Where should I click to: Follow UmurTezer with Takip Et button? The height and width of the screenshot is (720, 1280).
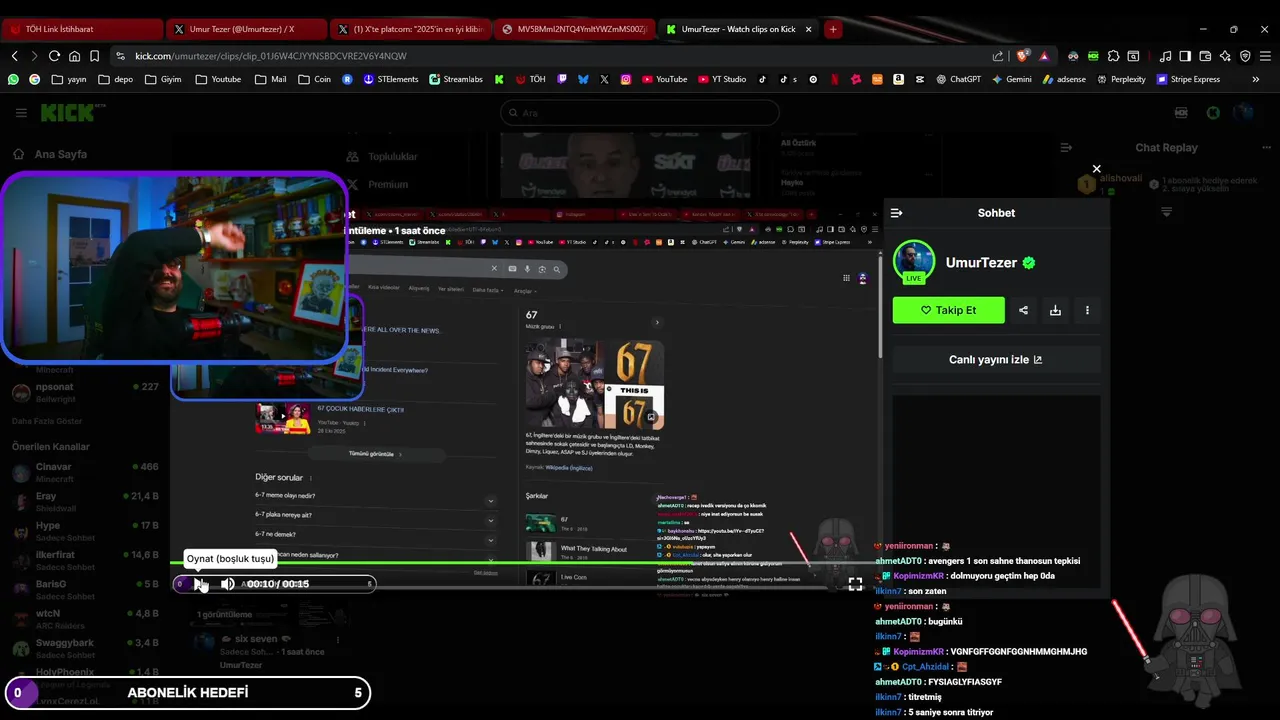click(948, 310)
